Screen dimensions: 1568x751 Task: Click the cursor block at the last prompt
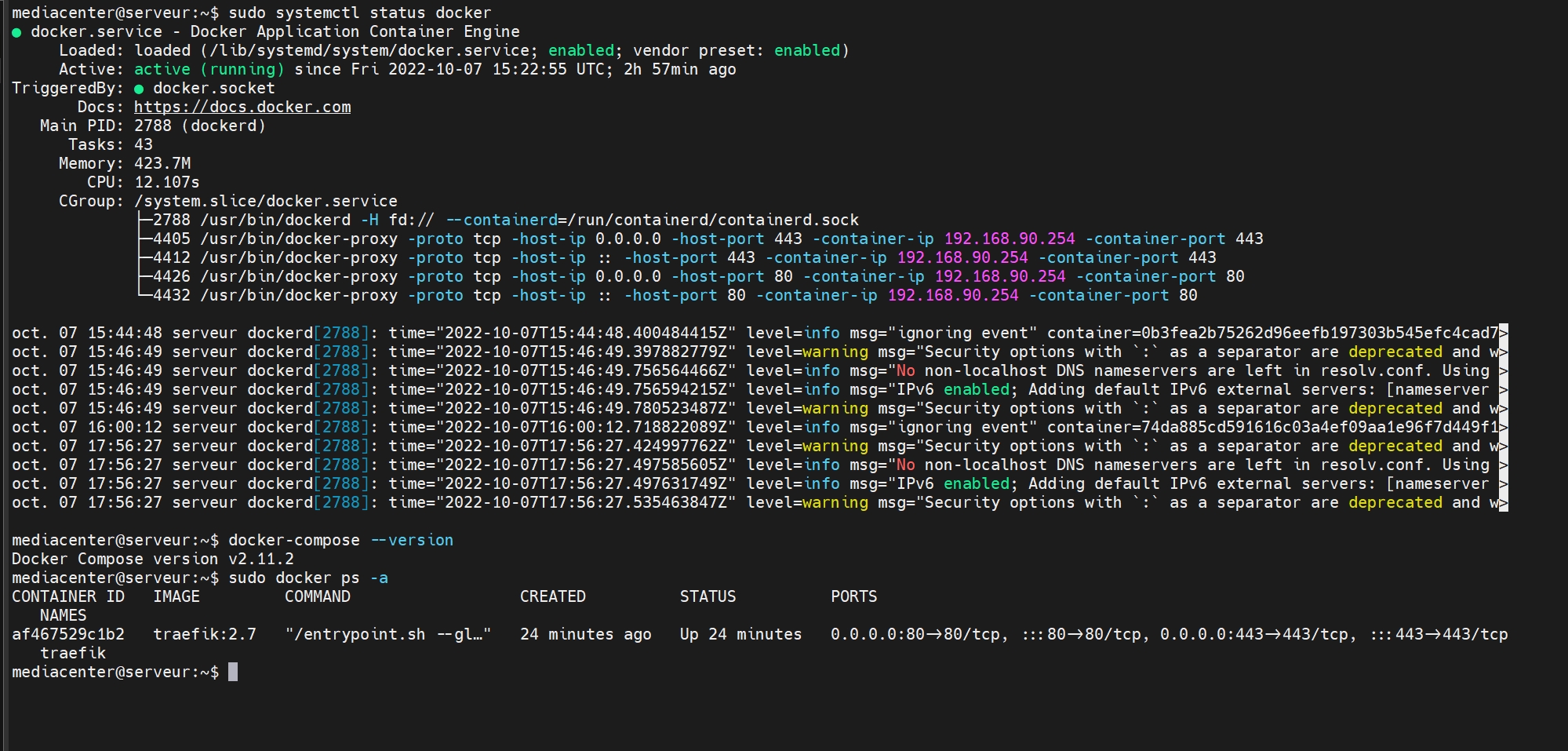(233, 673)
